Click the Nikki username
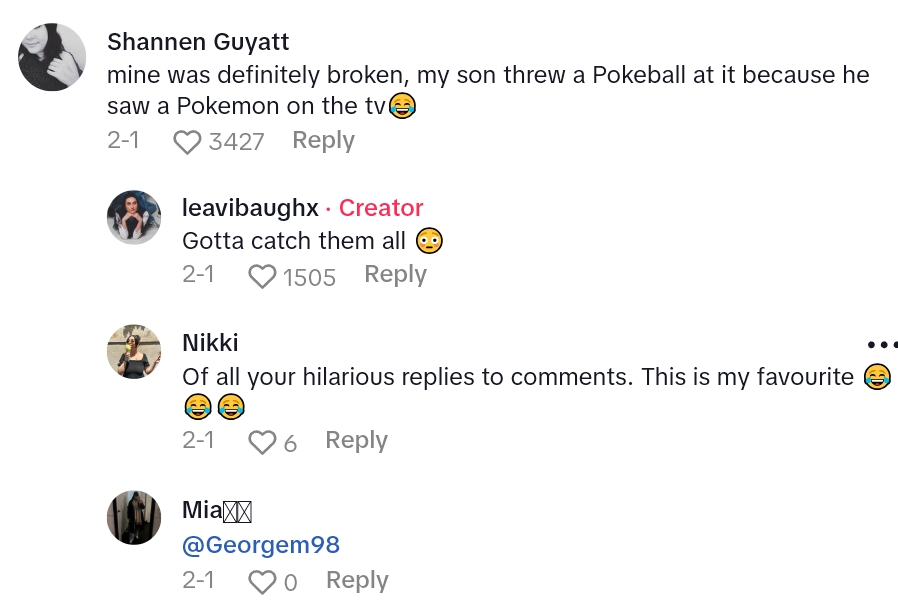The image size is (898, 611). [x=210, y=343]
